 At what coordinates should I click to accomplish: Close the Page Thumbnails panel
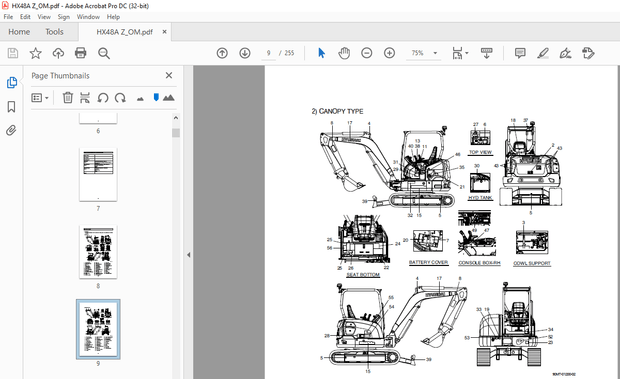[169, 75]
